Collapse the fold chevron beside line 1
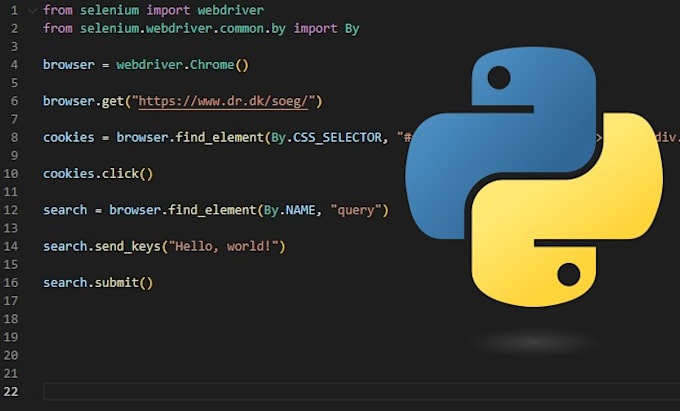Screen dimensions: 680x411 (32, 11)
